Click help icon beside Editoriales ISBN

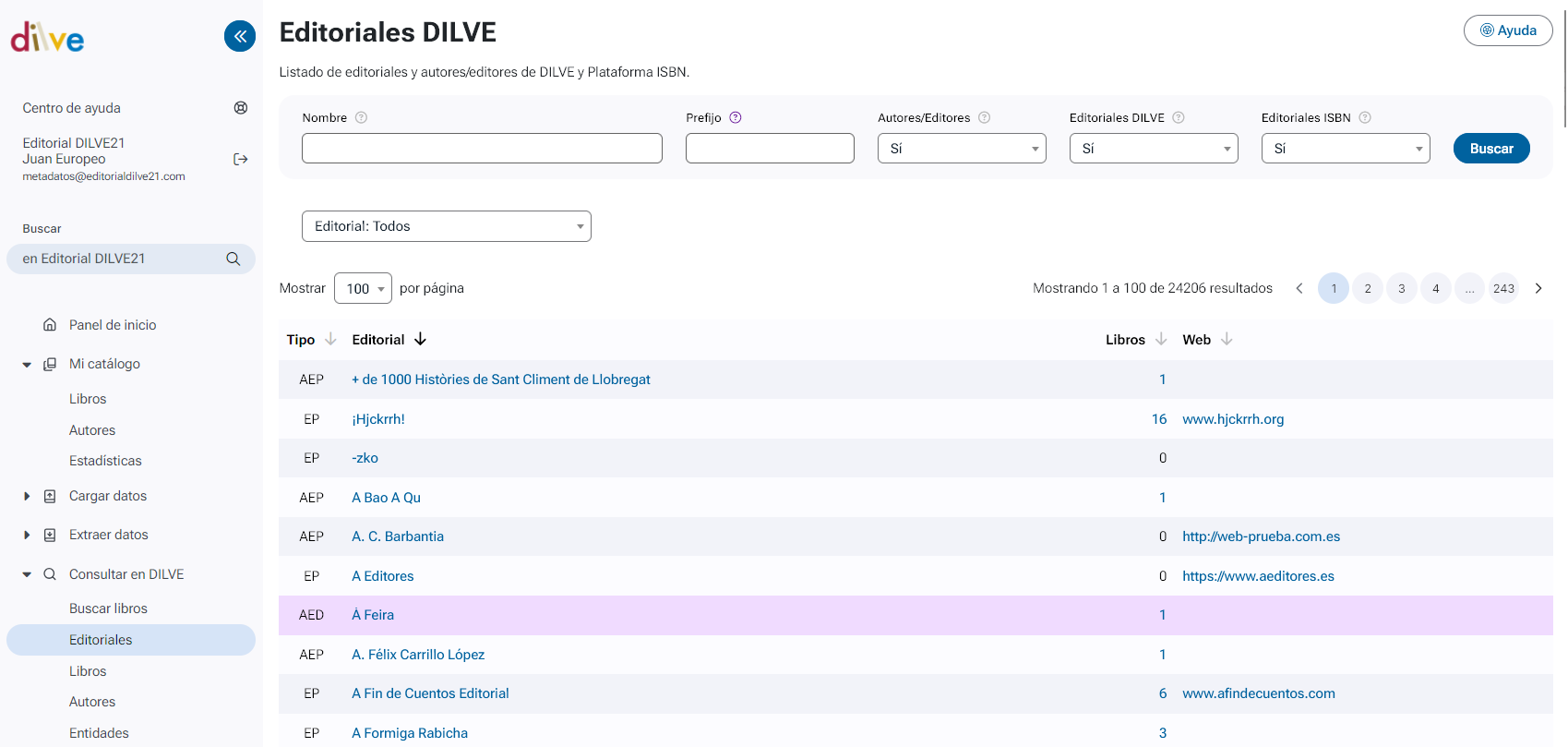1365,117
